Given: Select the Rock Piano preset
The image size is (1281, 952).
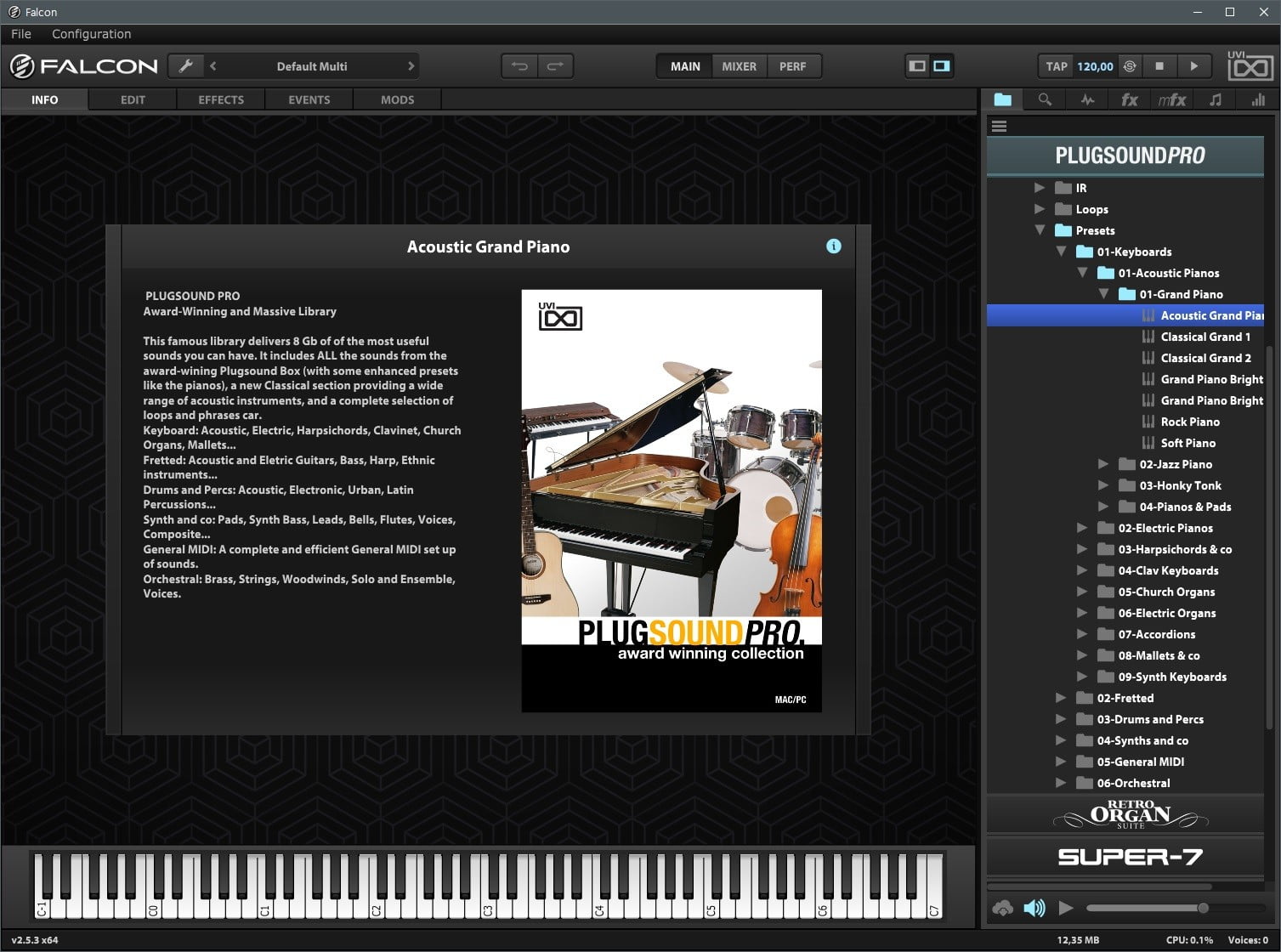Looking at the screenshot, I should 1190,422.
